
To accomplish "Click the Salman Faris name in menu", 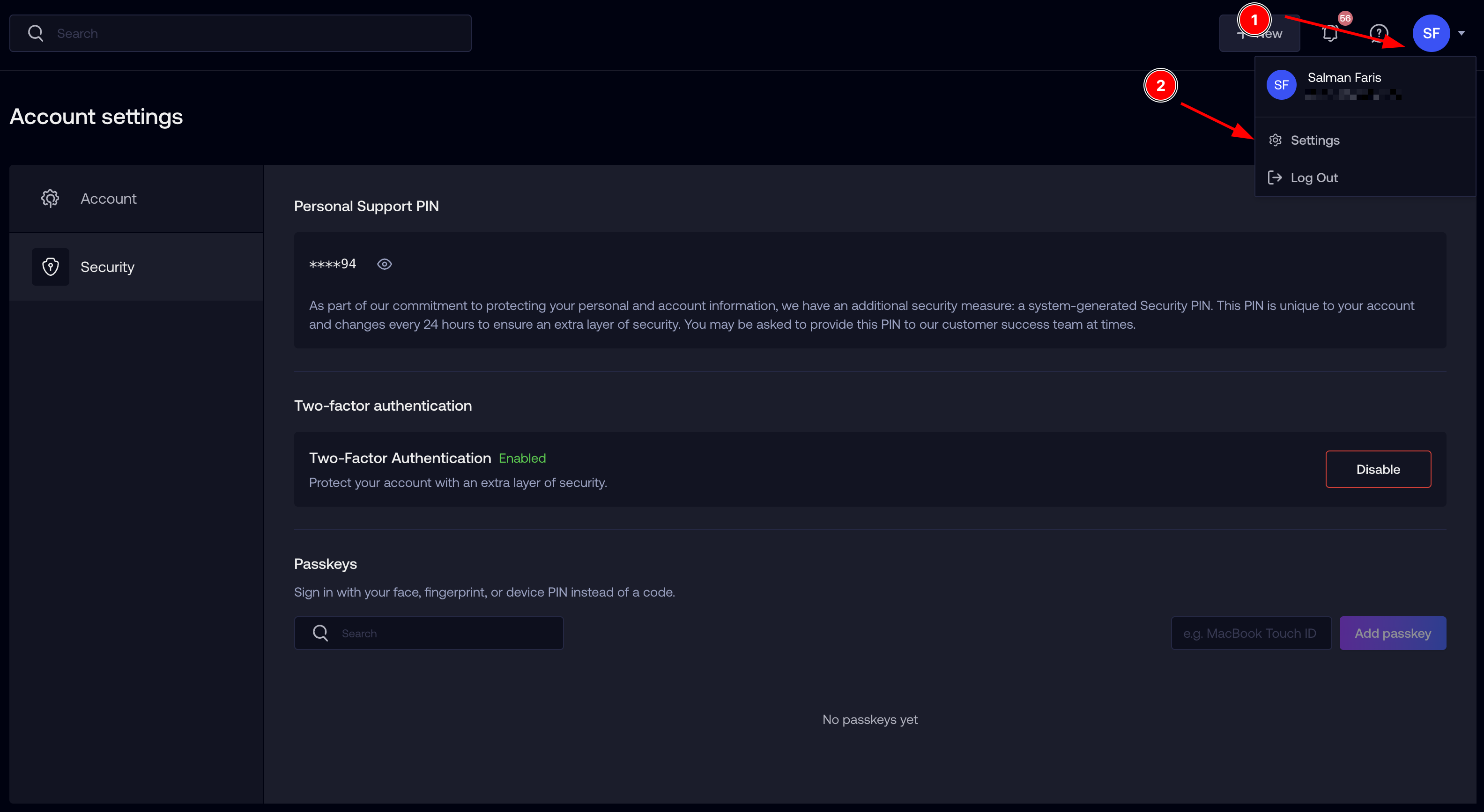I will [1344, 78].
